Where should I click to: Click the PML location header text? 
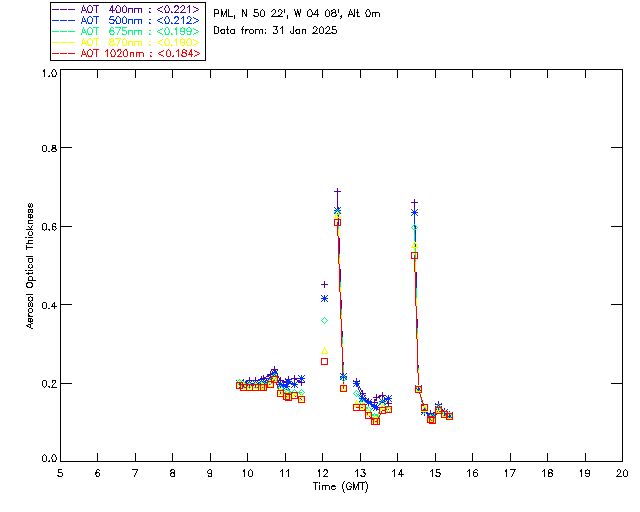click(297, 13)
